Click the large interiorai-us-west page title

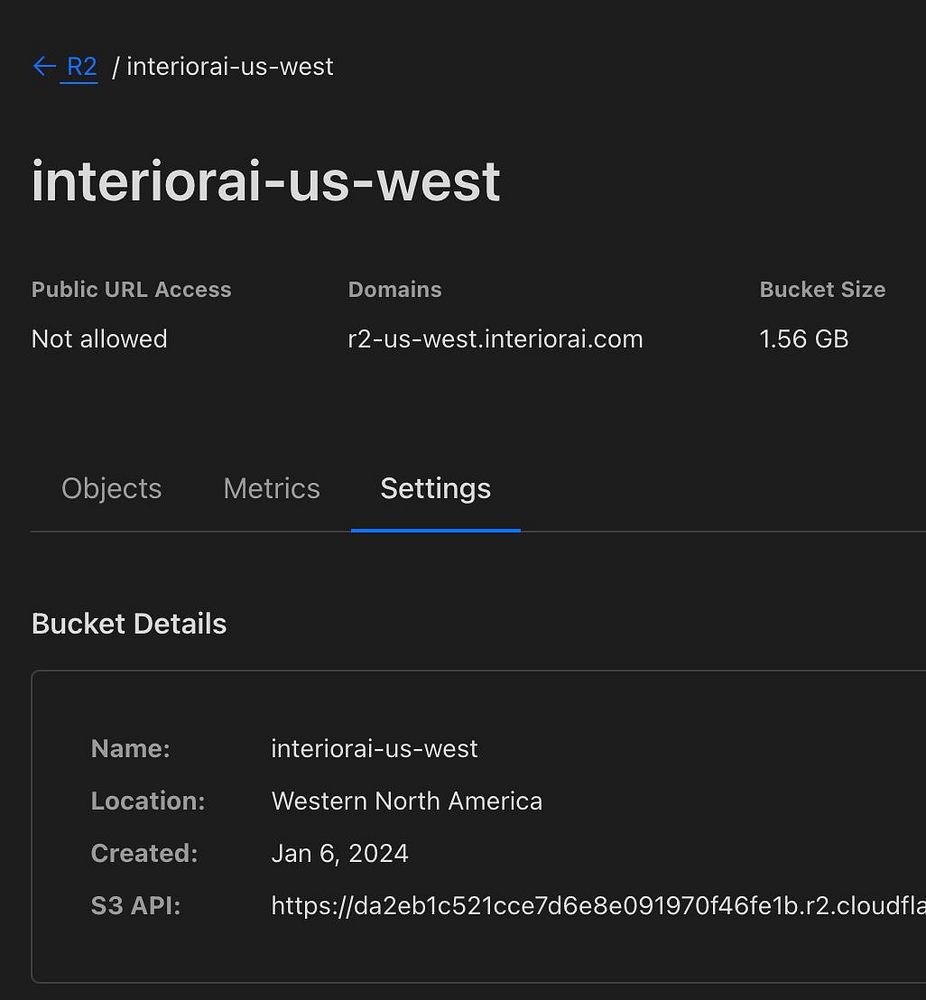point(266,181)
